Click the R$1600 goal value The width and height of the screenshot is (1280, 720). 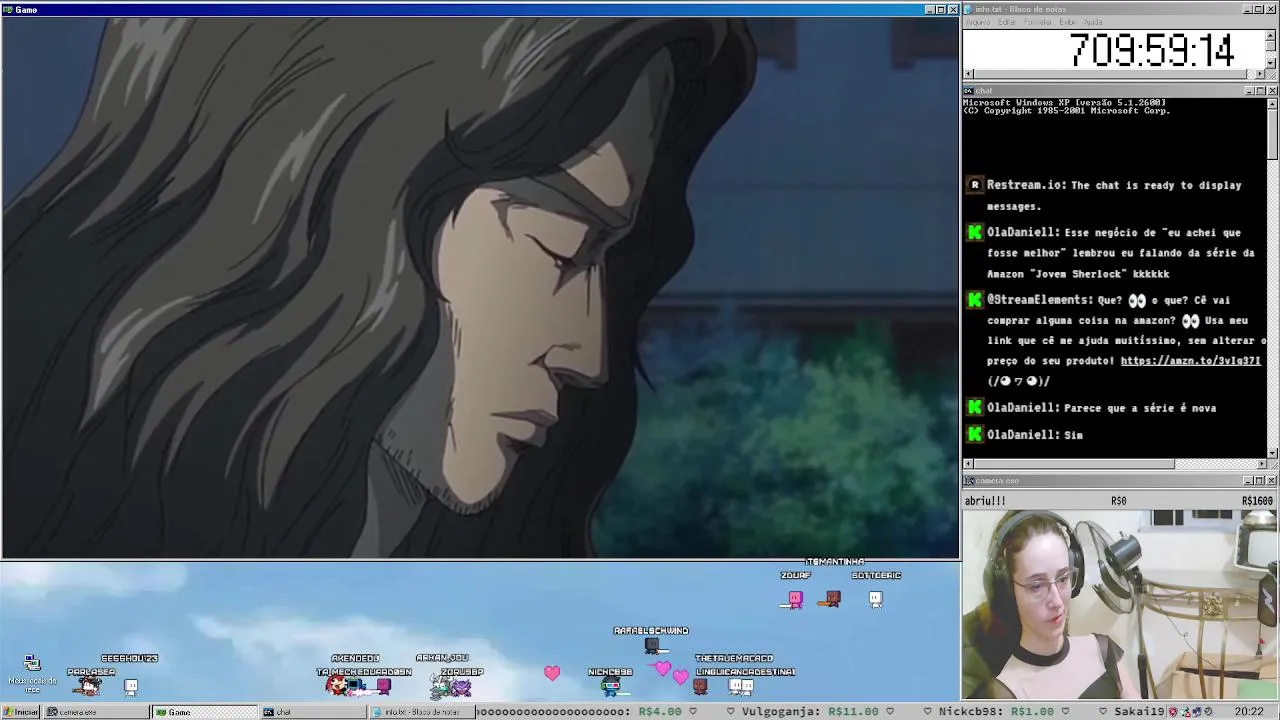coord(1257,501)
